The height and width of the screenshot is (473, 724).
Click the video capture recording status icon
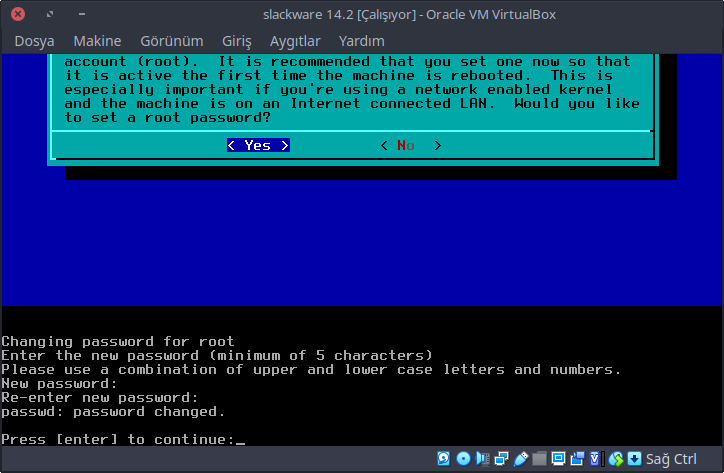[x=577, y=459]
